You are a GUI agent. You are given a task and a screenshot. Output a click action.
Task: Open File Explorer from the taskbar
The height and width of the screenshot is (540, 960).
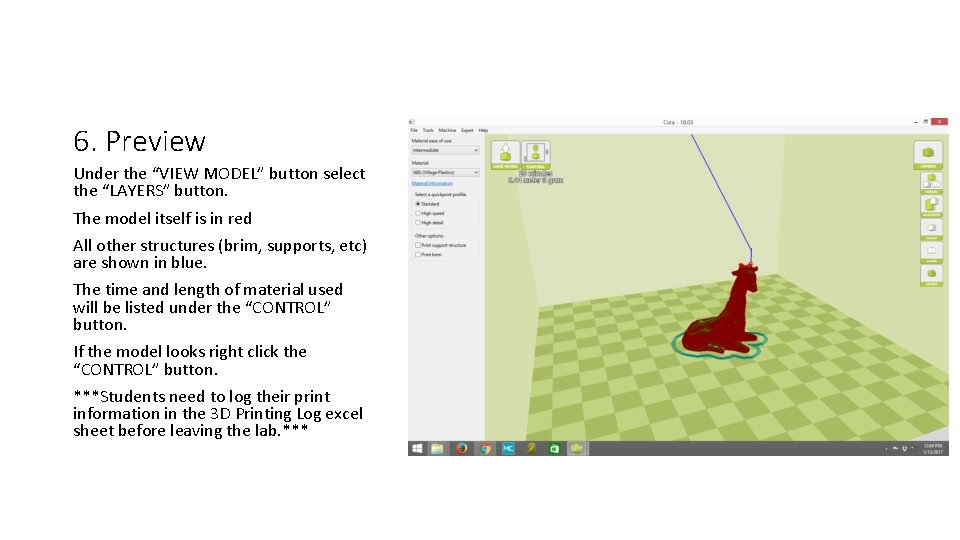[x=437, y=449]
